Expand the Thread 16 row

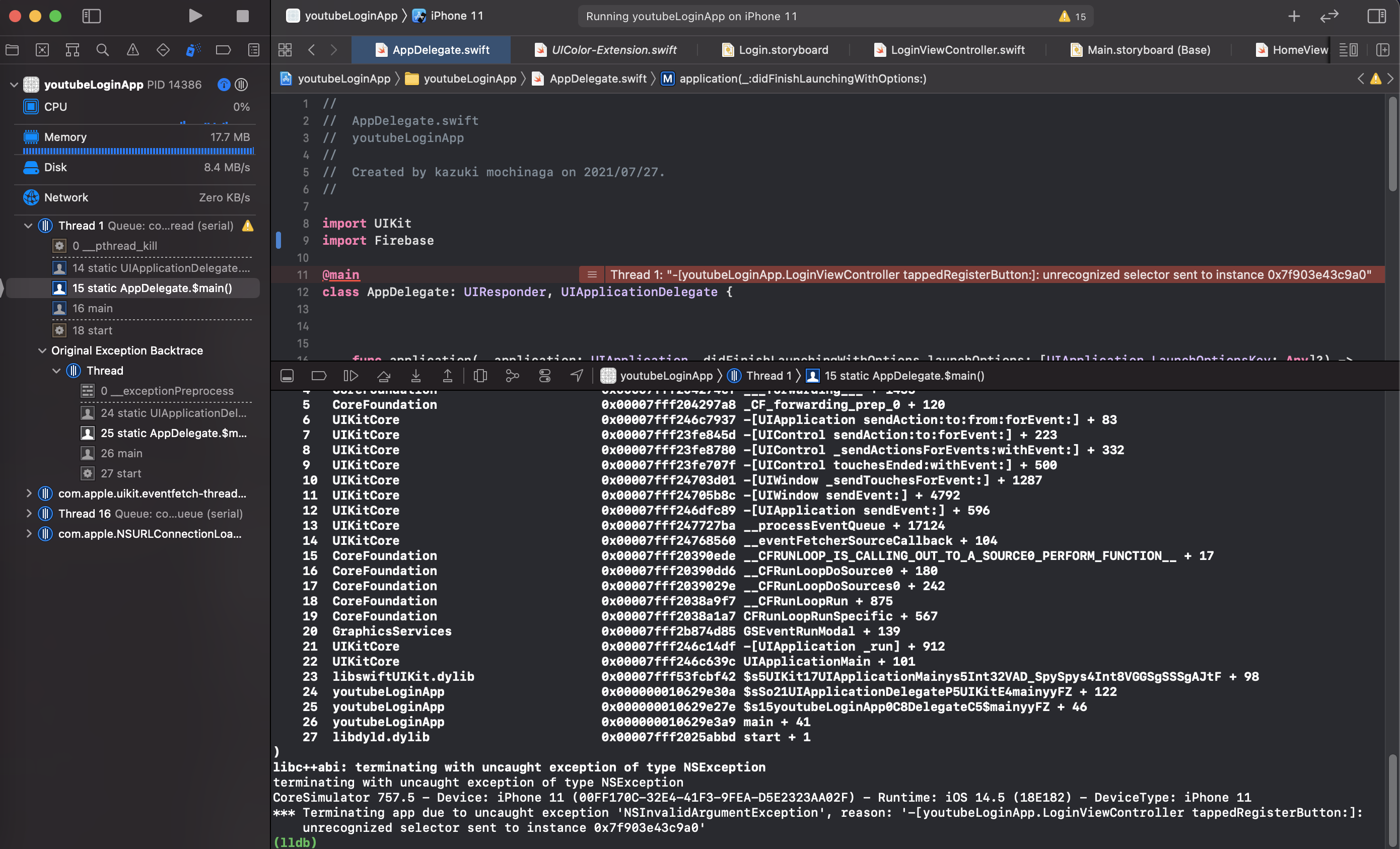[x=28, y=514]
